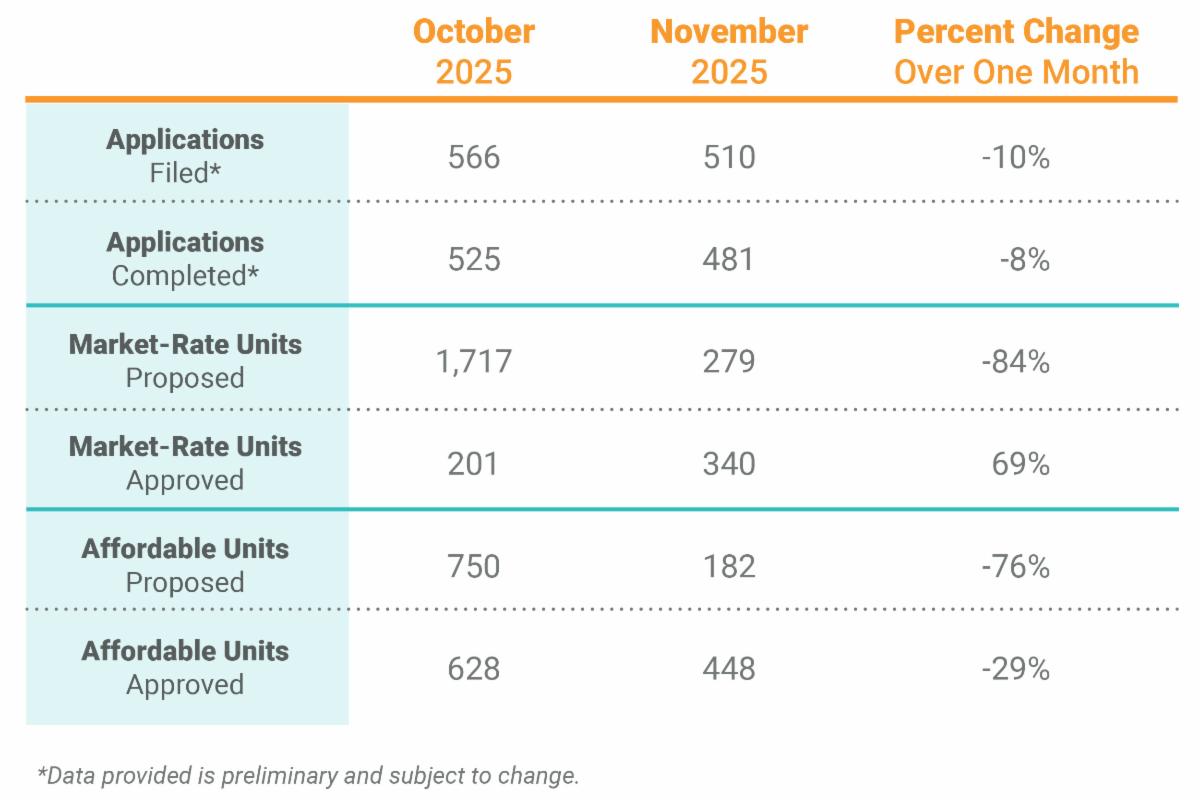Click the preliminary data footnote text
1200x800 pixels.
(x=308, y=775)
